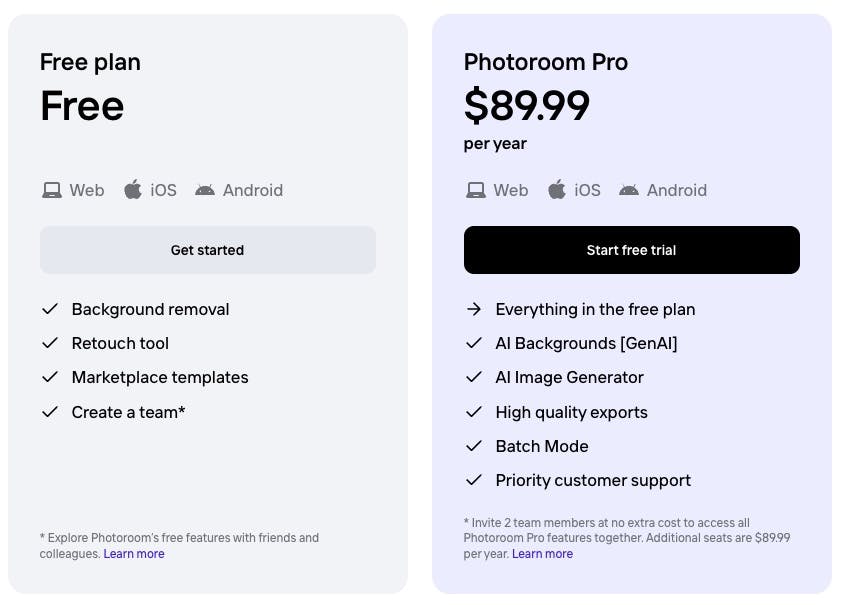Click the checkmark beside Batch Mode
This screenshot has height=605, width=846.
pyautogui.click(x=474, y=446)
